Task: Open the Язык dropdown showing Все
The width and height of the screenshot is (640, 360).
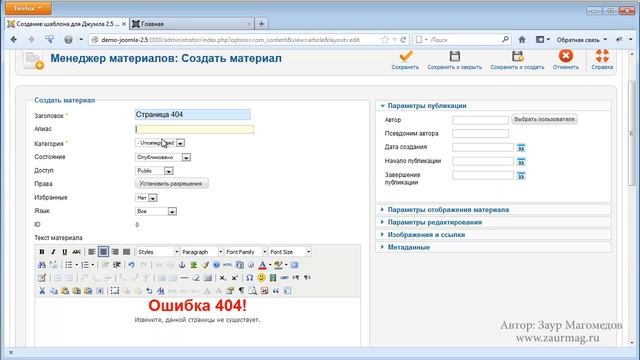Action: point(156,211)
